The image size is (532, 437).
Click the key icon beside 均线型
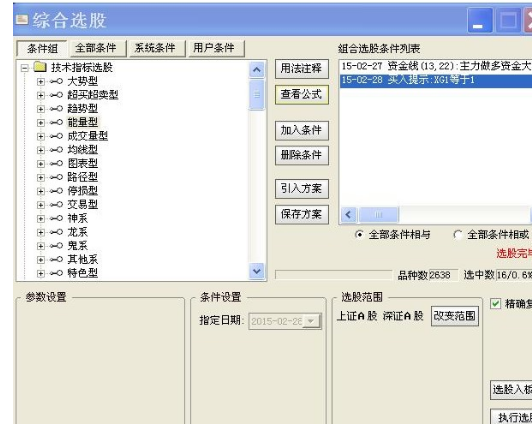pos(56,150)
